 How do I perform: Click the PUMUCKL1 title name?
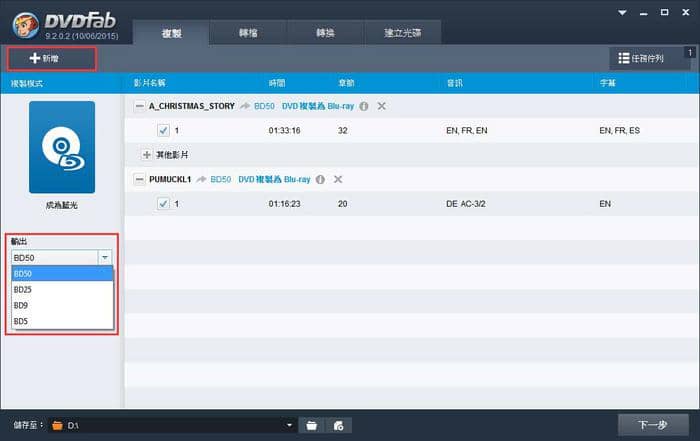170,179
